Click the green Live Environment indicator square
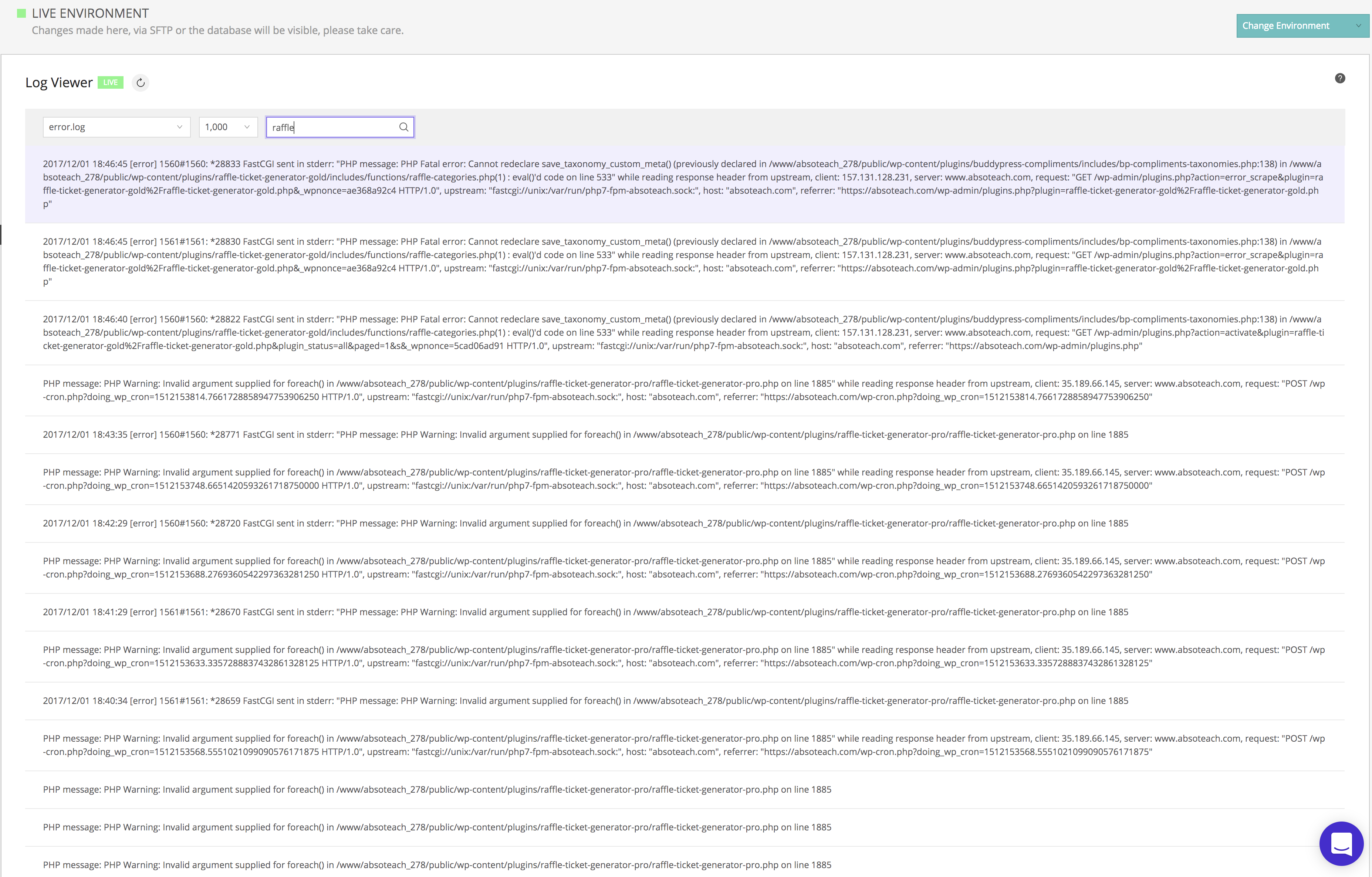 [22, 13]
